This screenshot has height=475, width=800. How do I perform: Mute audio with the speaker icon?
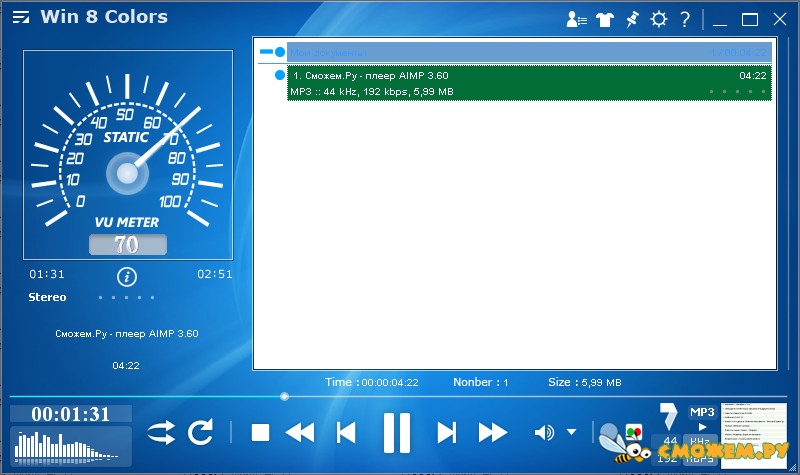coord(544,433)
